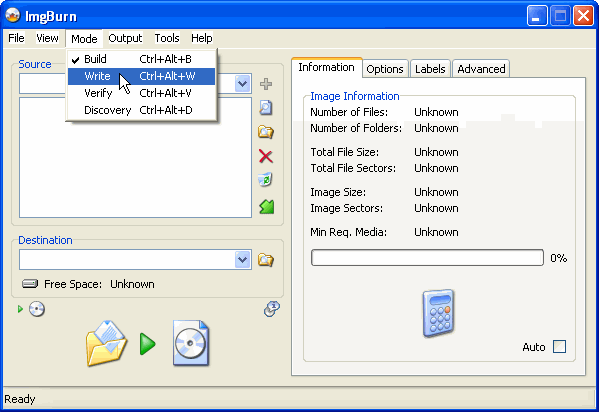
Task: Click the green arrow icon under the source buttons
Action: (x=267, y=207)
